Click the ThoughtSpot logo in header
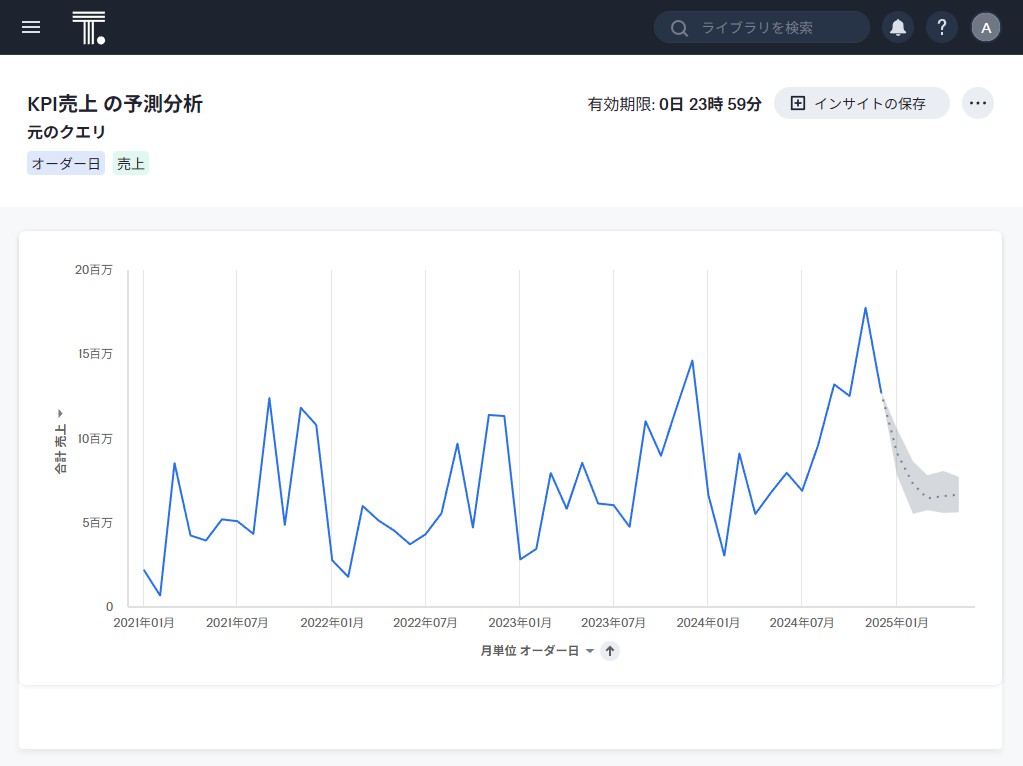Screen dimensions: 1023x766 [88, 28]
